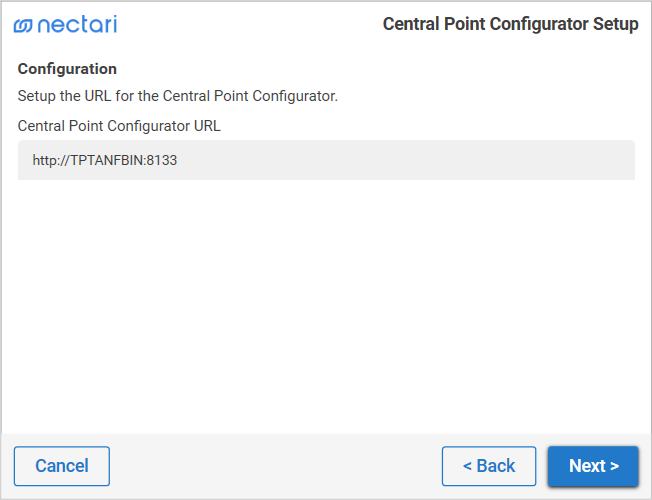Click the TPTANFBIN hostname in URL field
The width and height of the screenshot is (652, 500).
107,160
